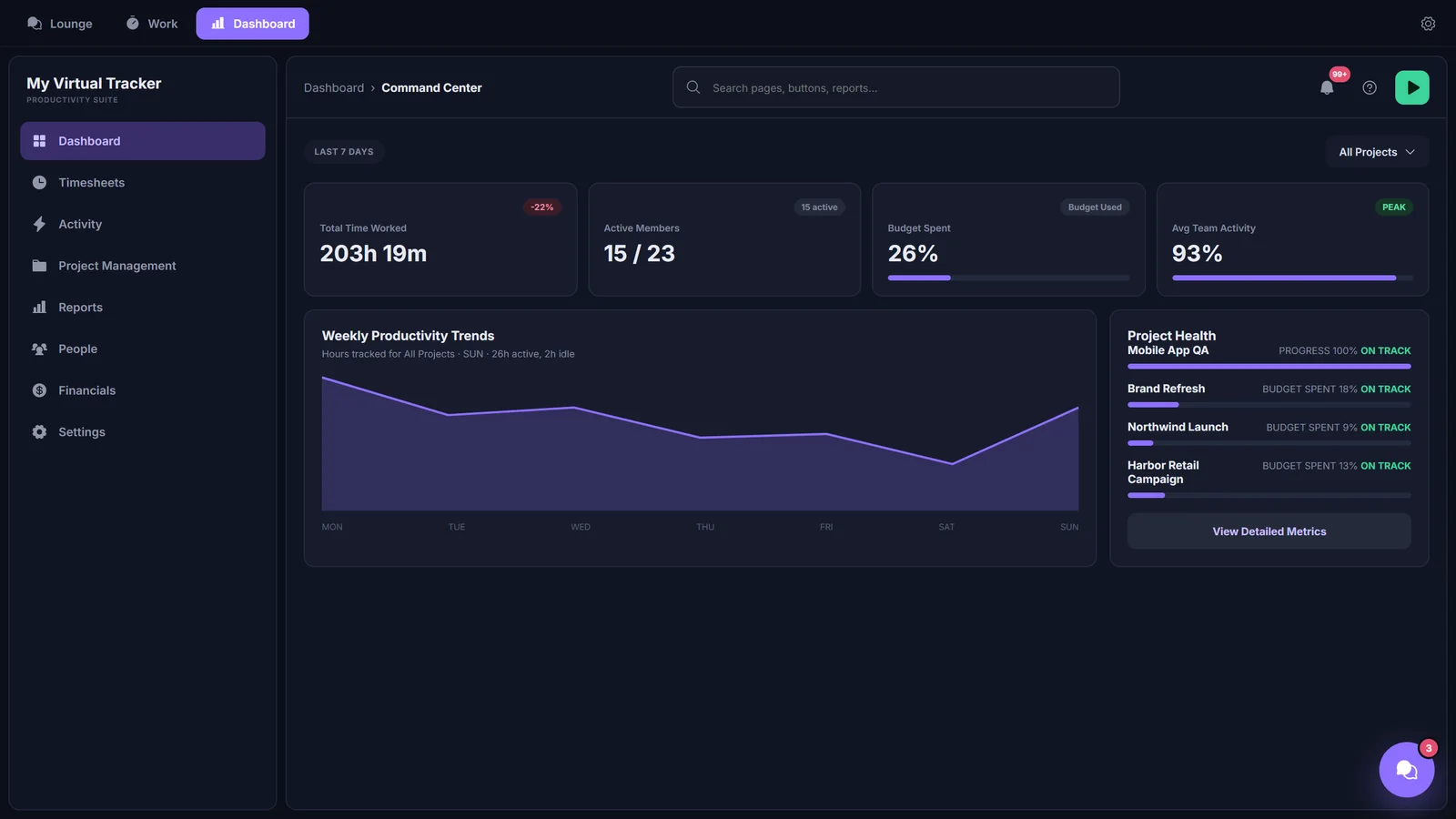1456x819 pixels.
Task: Click the help question mark icon
Action: tap(1370, 87)
